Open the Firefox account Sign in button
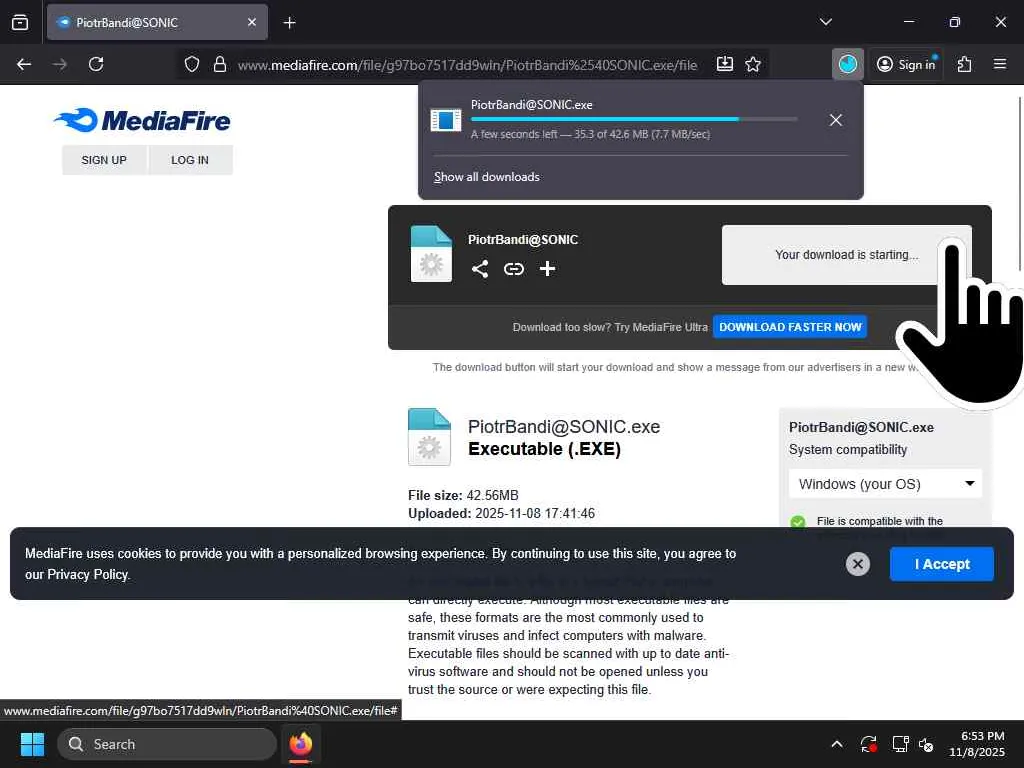1024x768 pixels. coord(906,64)
